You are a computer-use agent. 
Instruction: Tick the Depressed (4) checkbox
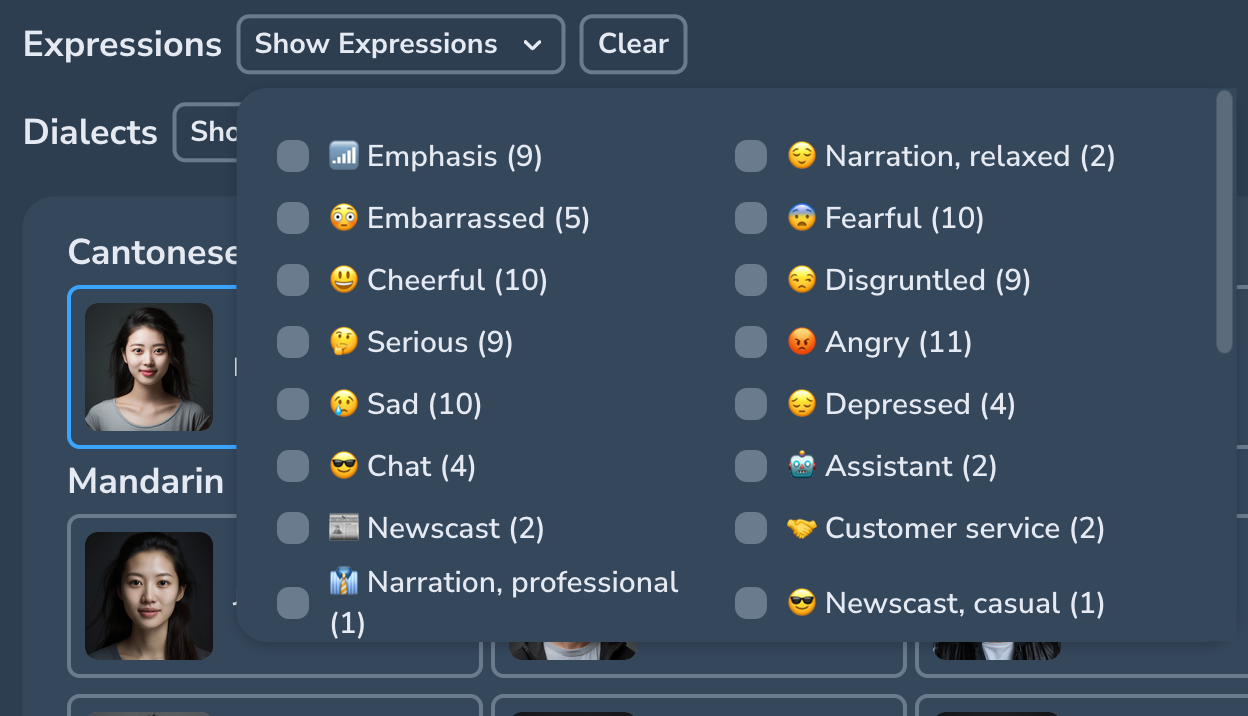751,404
